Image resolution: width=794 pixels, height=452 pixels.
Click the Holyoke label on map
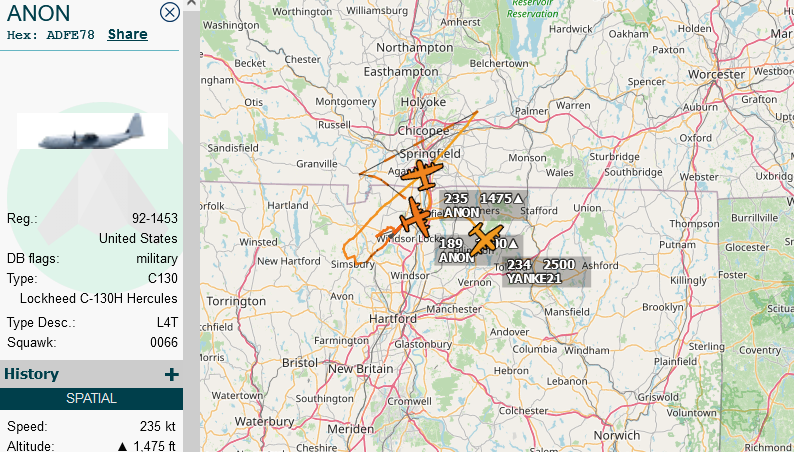[x=423, y=102]
